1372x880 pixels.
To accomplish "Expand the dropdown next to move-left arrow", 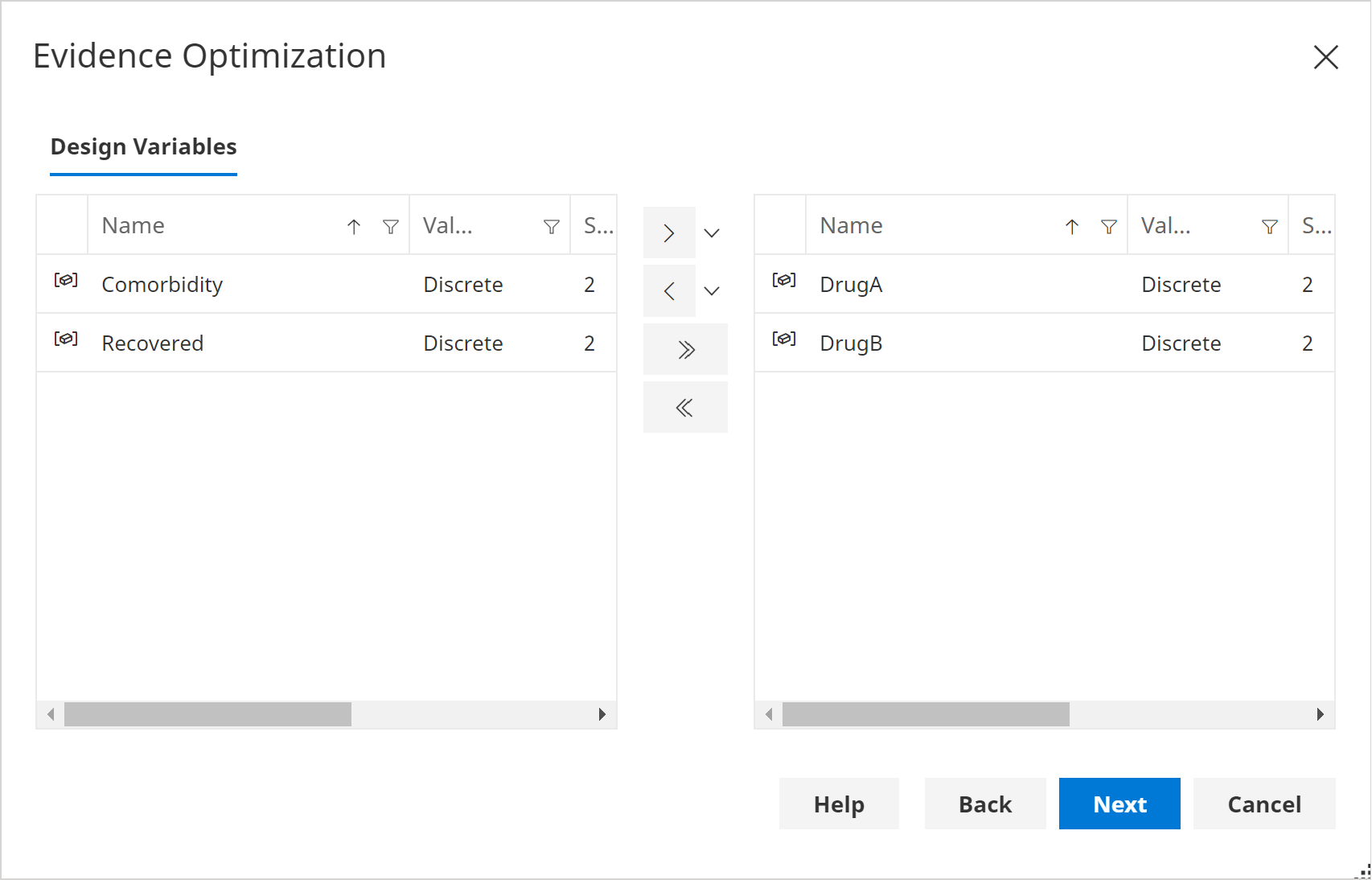I will click(x=712, y=290).
